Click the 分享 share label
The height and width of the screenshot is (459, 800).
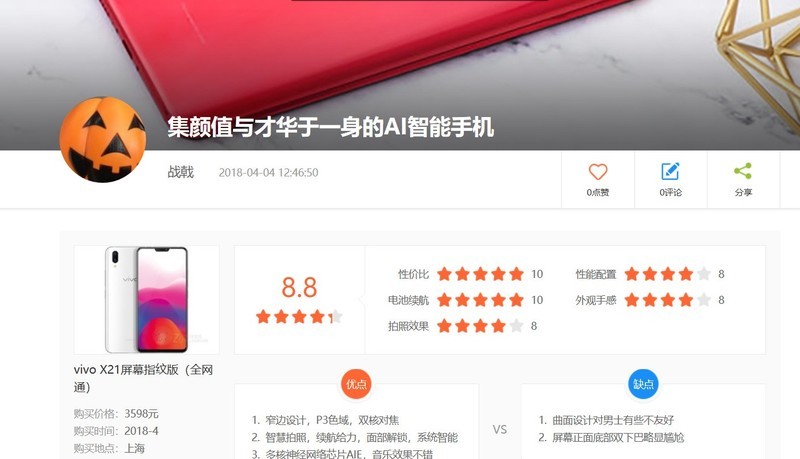(743, 192)
